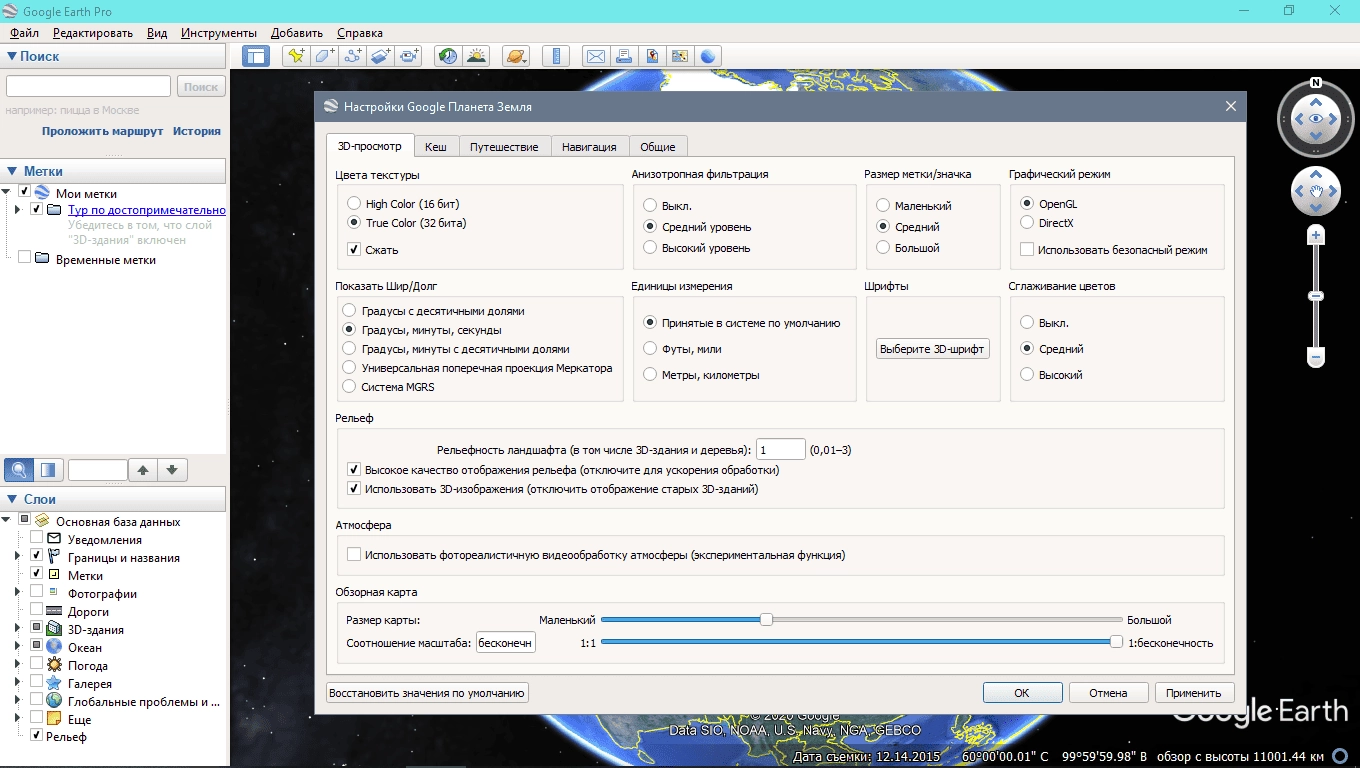Viewport: 1360px width, 768px height.
Task: Add an image overlay from toolbar
Action: pyautogui.click(x=380, y=56)
